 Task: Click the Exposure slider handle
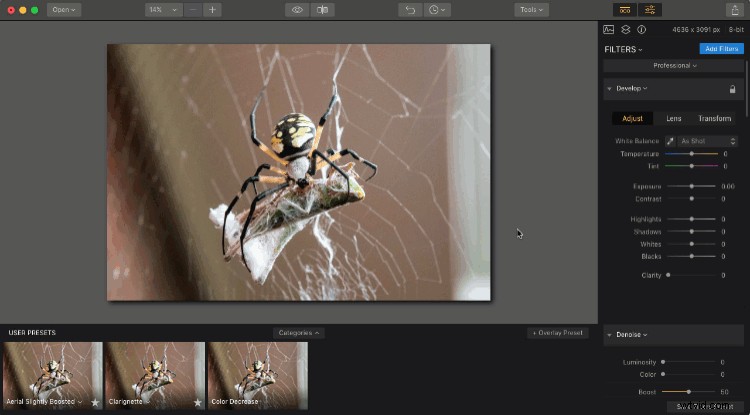692,186
